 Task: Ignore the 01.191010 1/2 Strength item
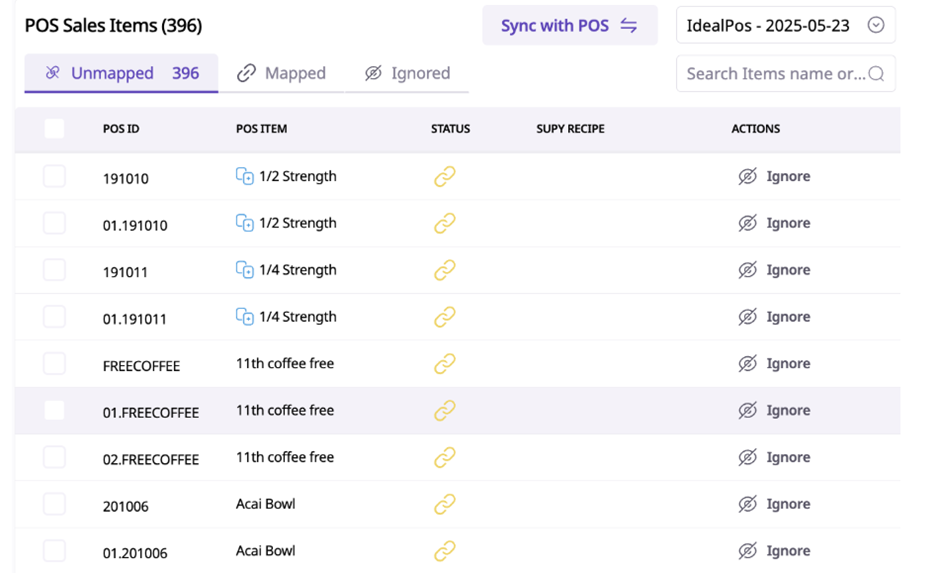point(774,224)
